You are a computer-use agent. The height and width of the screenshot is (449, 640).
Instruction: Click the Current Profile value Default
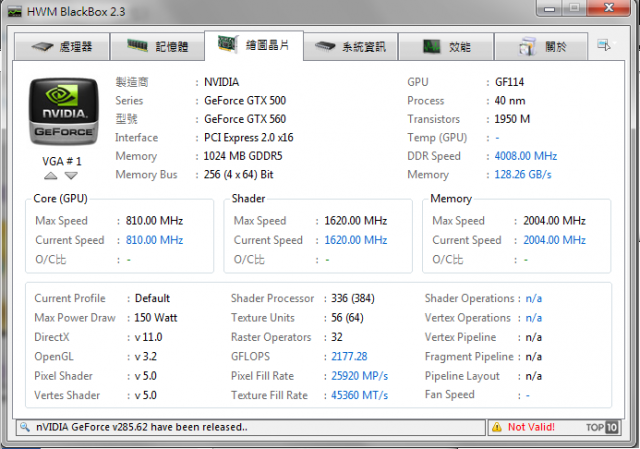click(152, 298)
